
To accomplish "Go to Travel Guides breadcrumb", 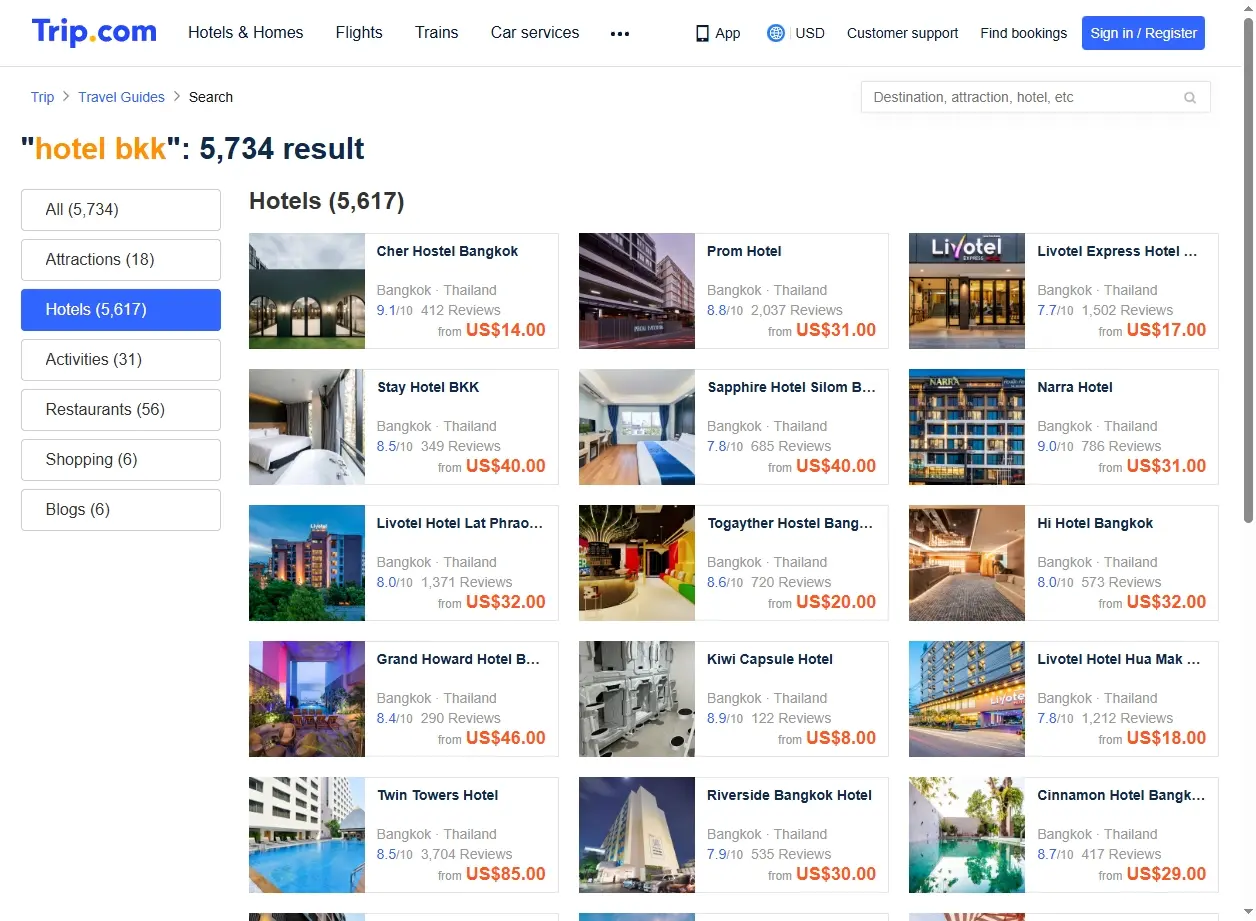I will pos(122,97).
